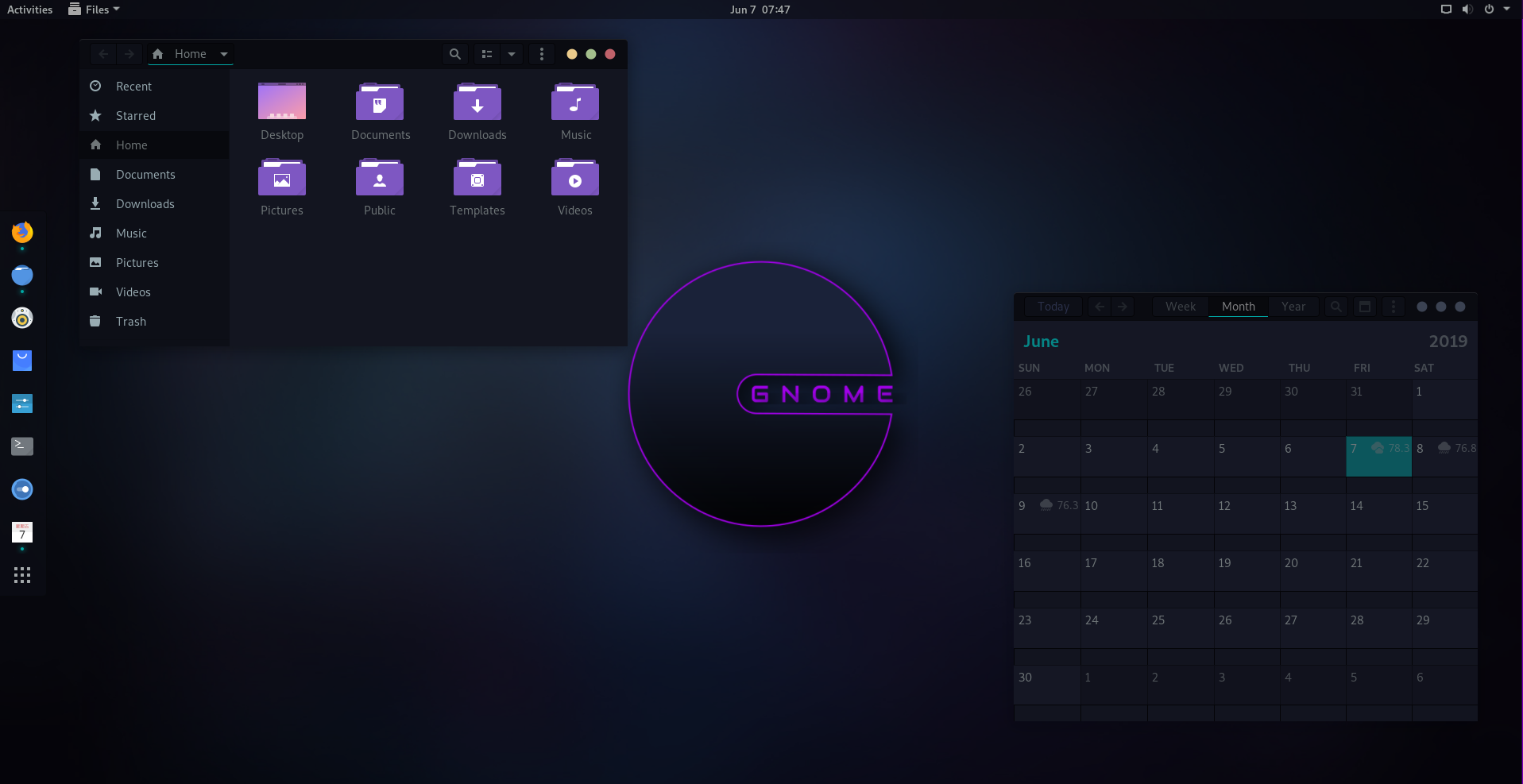Launch Terminal from the dock

(x=22, y=446)
